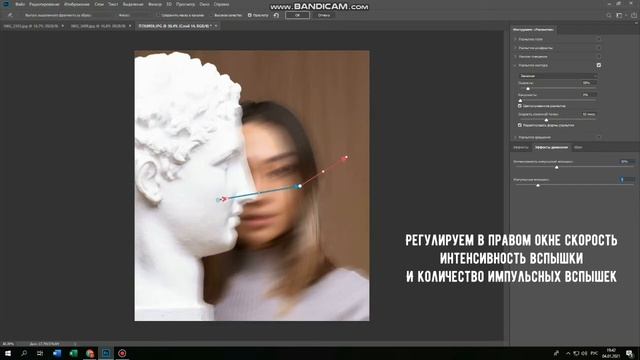Click the reset/undo arrow icon beside OK

click(x=276, y=15)
